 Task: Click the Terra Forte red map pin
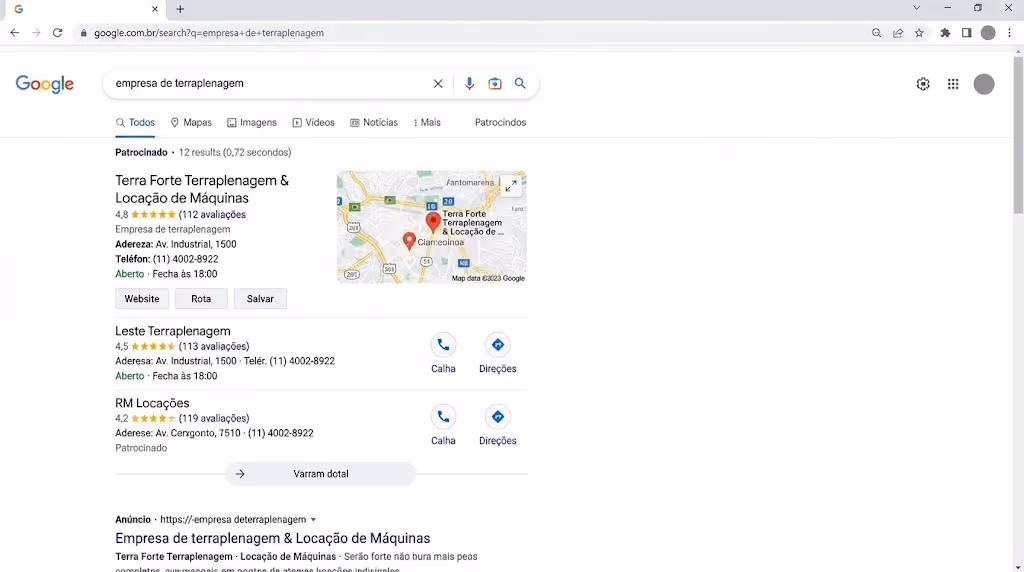pyautogui.click(x=432, y=222)
